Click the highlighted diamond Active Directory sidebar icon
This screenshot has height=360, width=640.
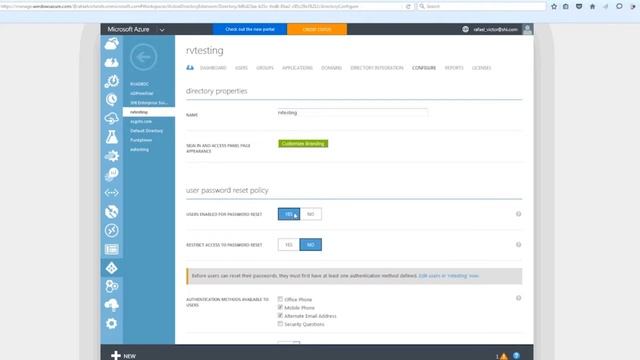tap(111, 268)
